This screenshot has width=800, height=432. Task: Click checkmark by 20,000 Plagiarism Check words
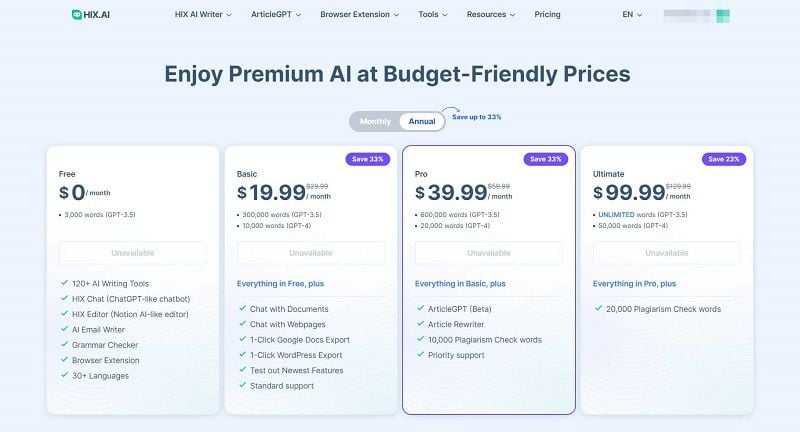click(597, 309)
